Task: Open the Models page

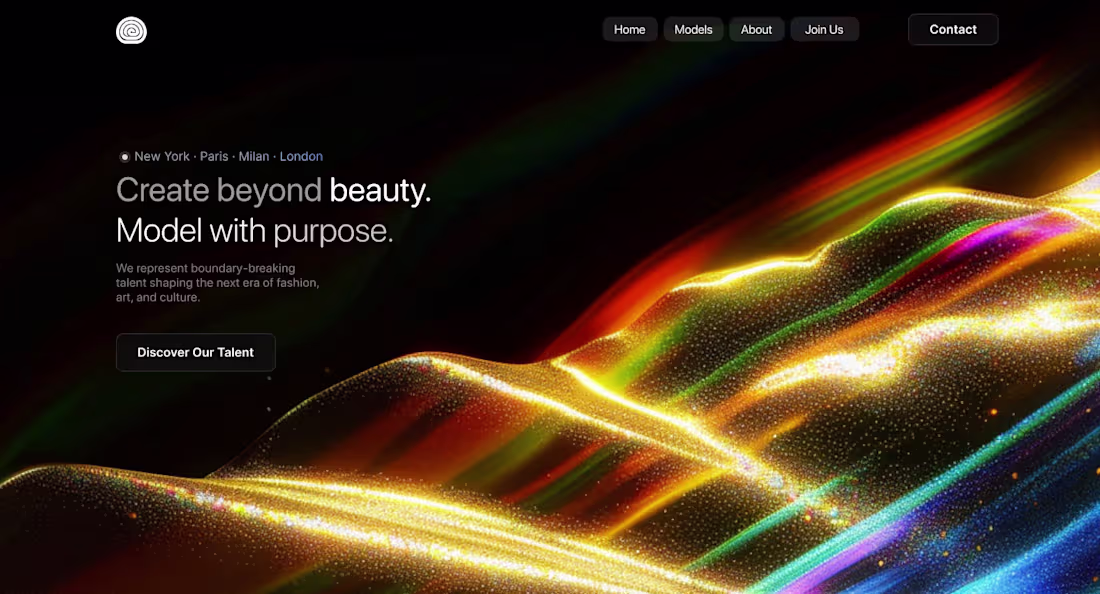Action: [693, 29]
